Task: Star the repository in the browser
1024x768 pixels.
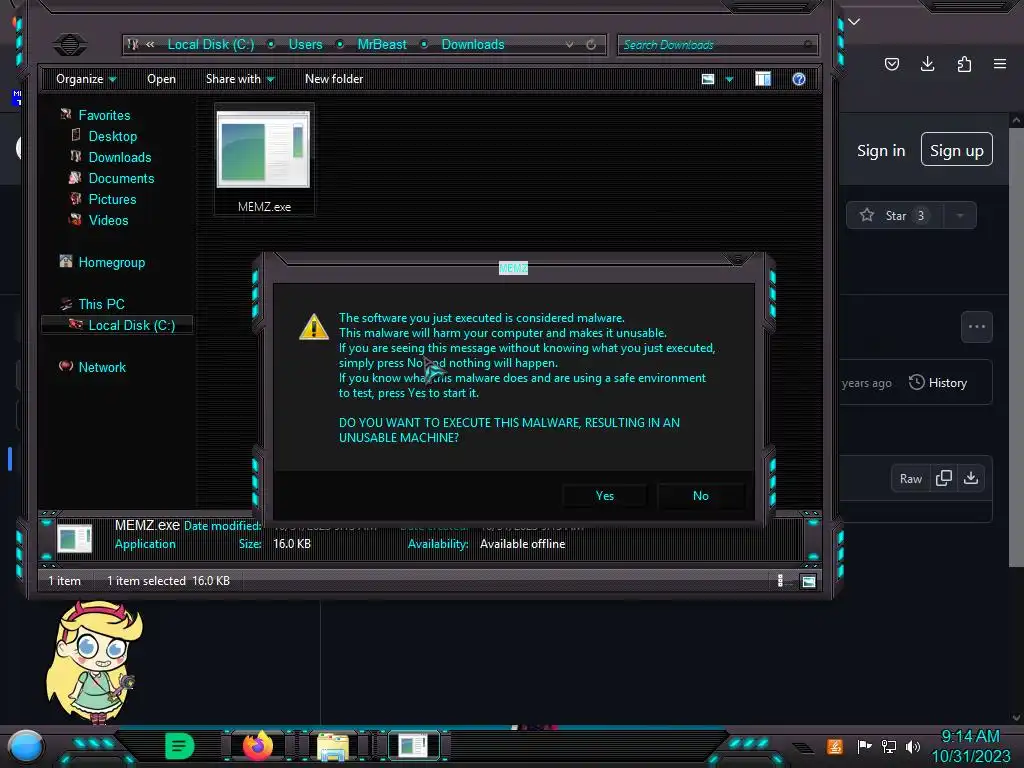Action: click(x=895, y=216)
